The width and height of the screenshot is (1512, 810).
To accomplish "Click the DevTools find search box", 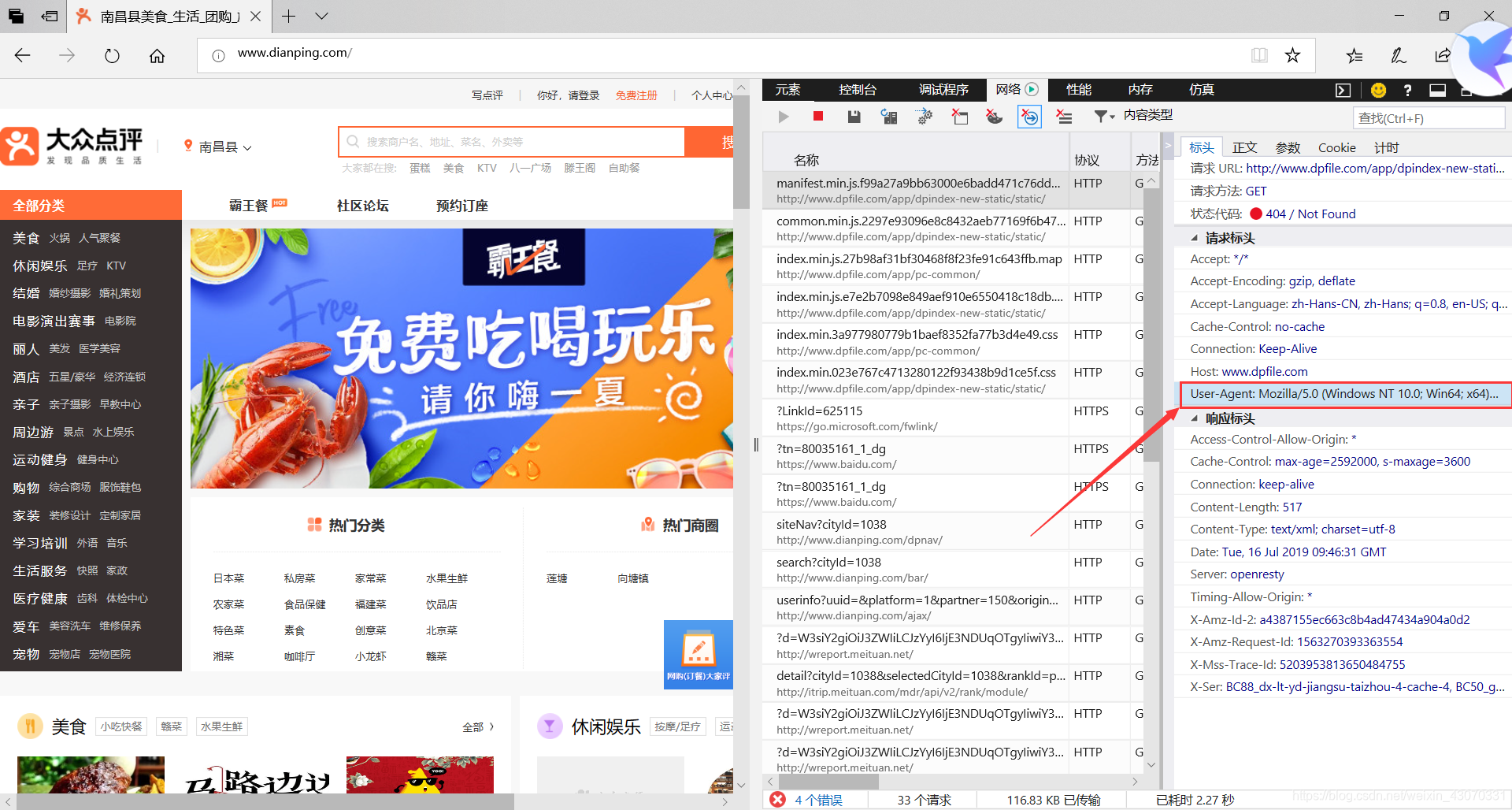I will [x=1428, y=118].
